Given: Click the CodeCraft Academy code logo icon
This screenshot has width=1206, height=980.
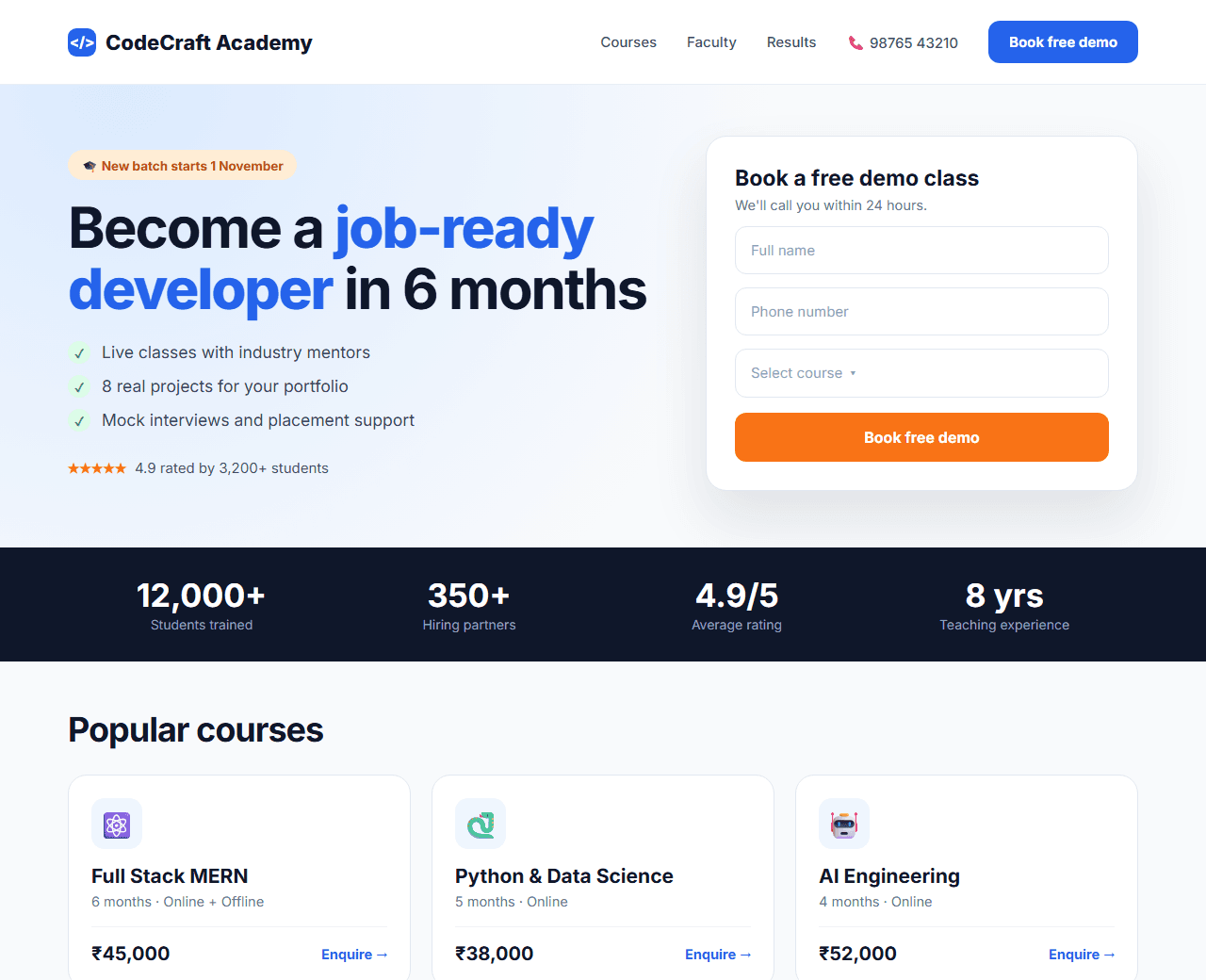Looking at the screenshot, I should tap(82, 42).
